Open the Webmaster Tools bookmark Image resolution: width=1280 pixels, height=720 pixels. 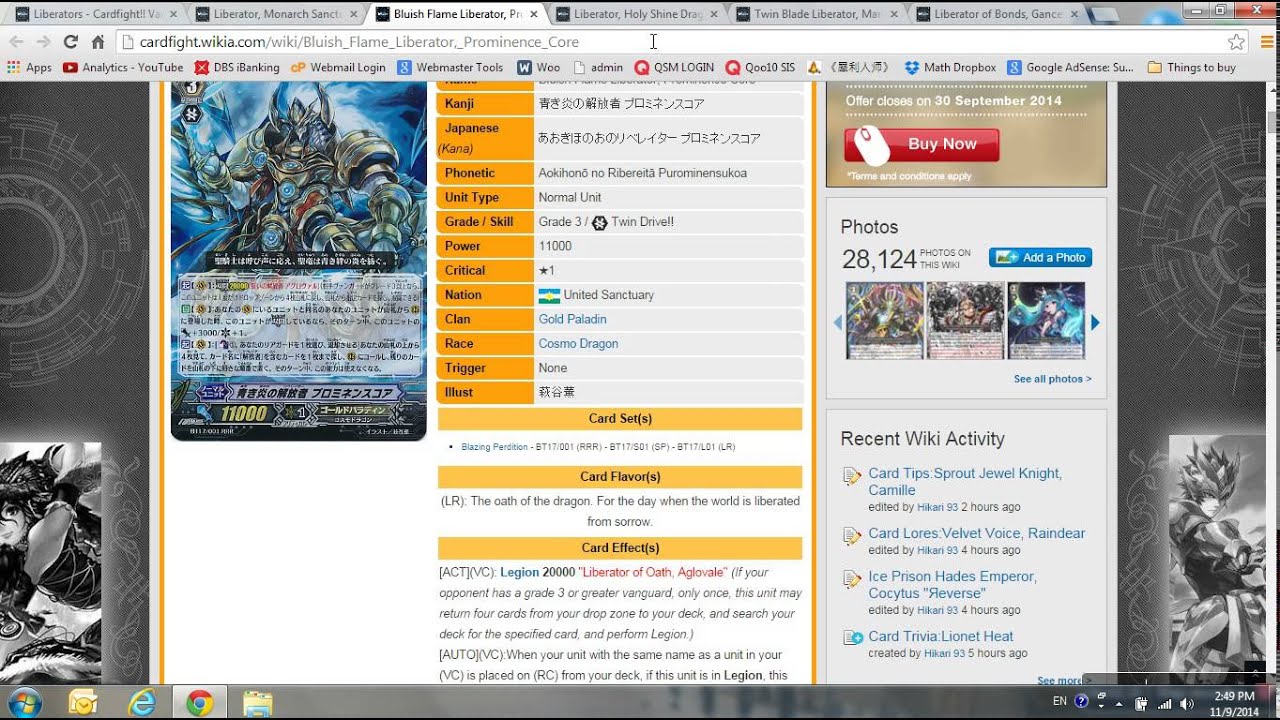(x=450, y=67)
